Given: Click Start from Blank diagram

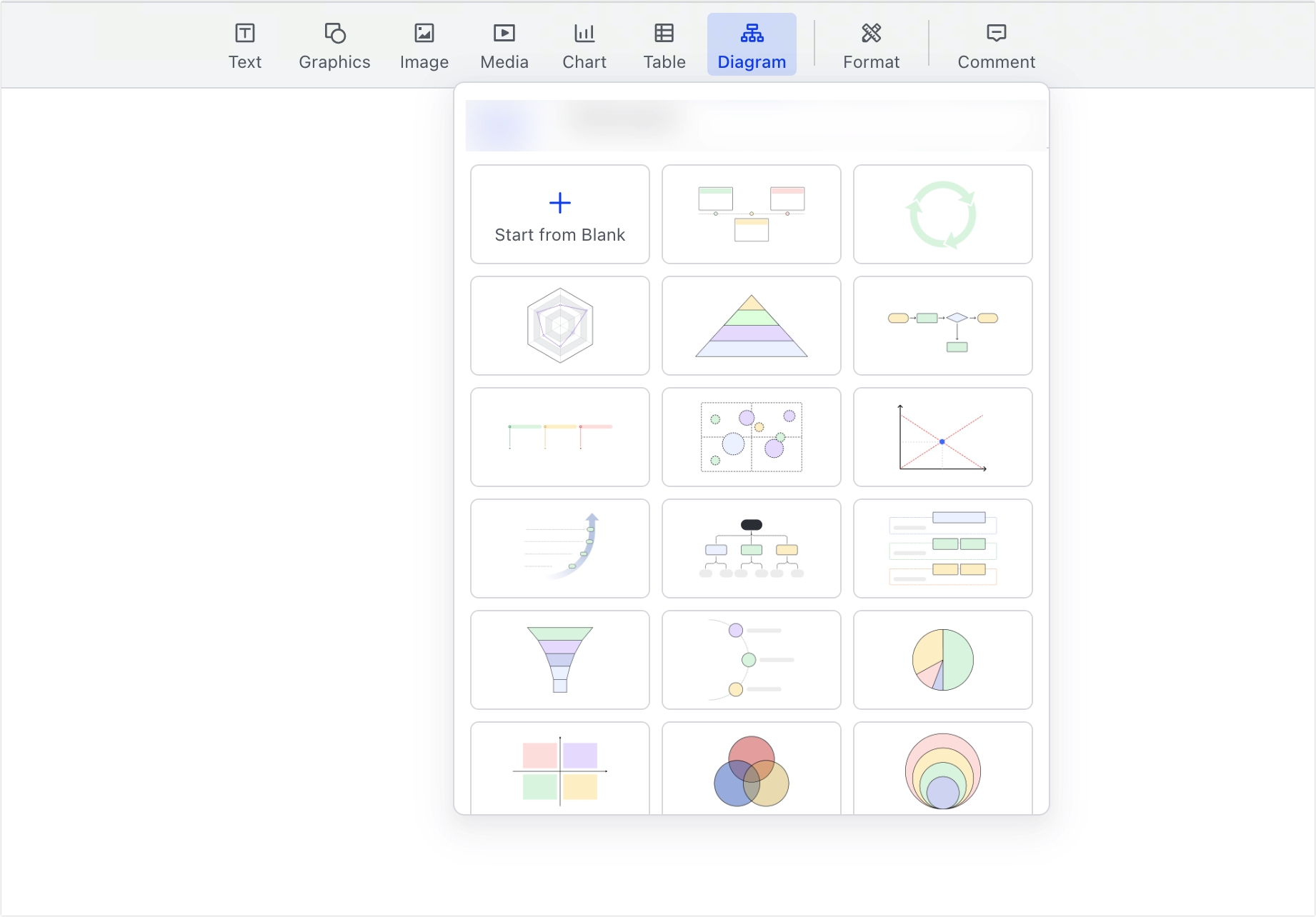Looking at the screenshot, I should pyautogui.click(x=560, y=214).
